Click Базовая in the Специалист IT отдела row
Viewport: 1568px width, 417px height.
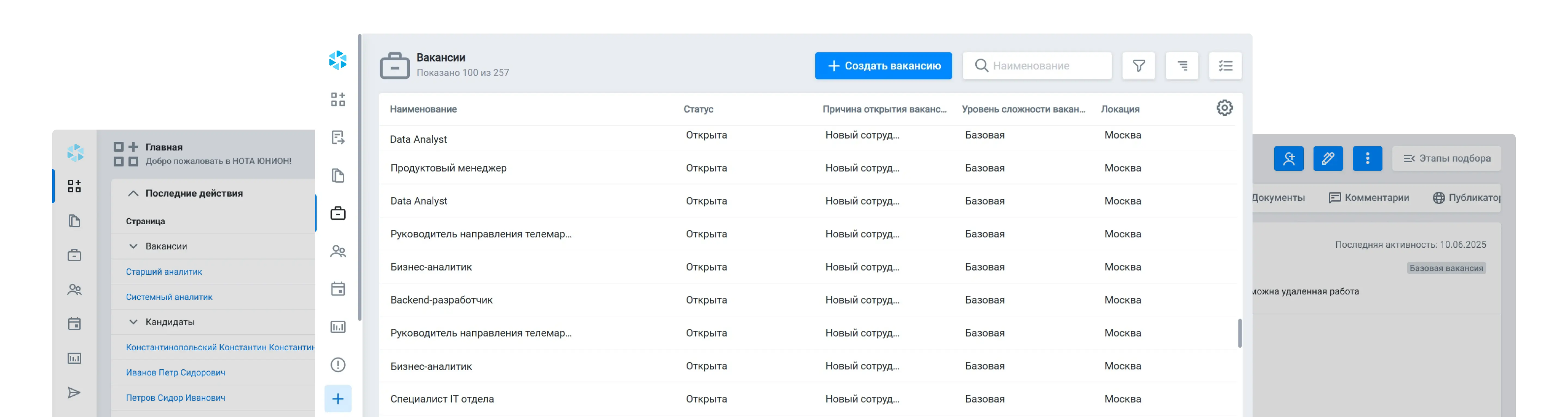(x=984, y=399)
